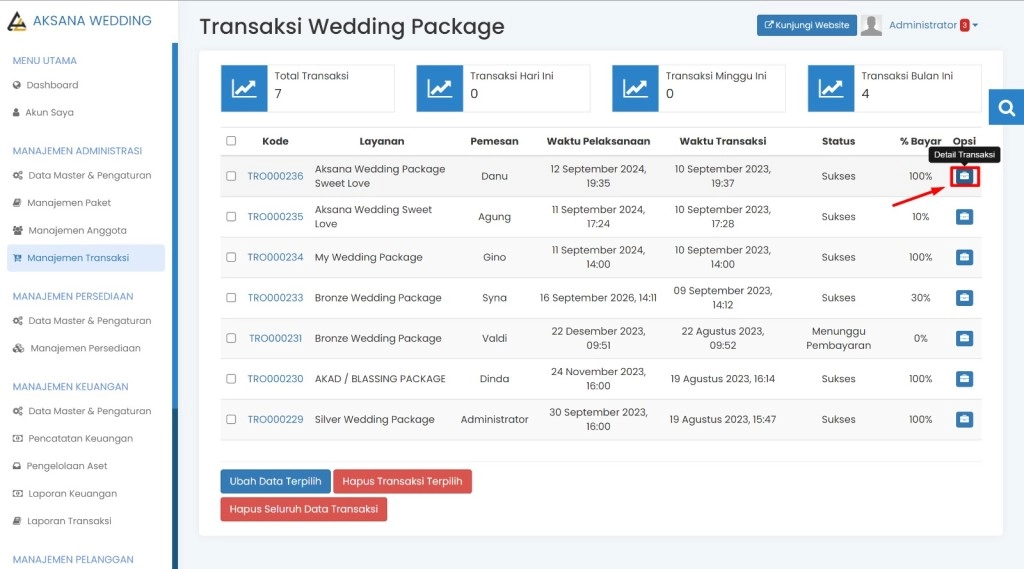Sort table by Waktu Transaksi column header

coord(722,141)
